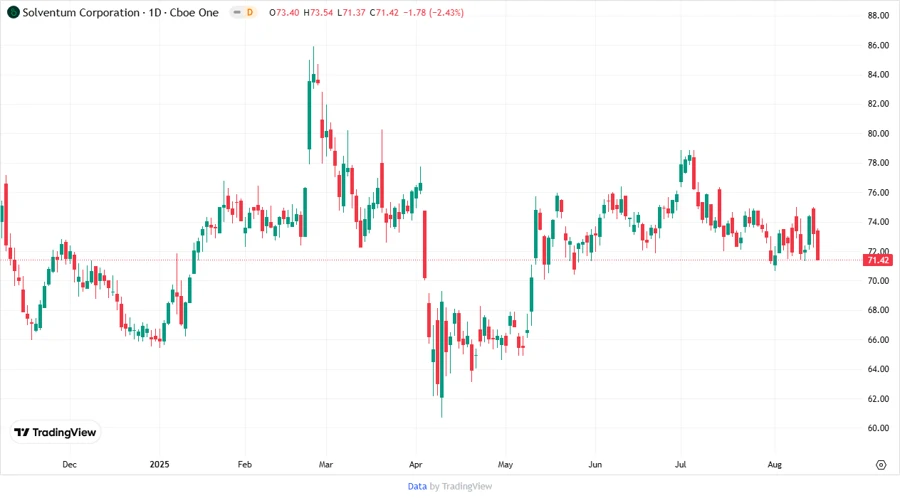Click the close value C71.42

click(x=384, y=13)
